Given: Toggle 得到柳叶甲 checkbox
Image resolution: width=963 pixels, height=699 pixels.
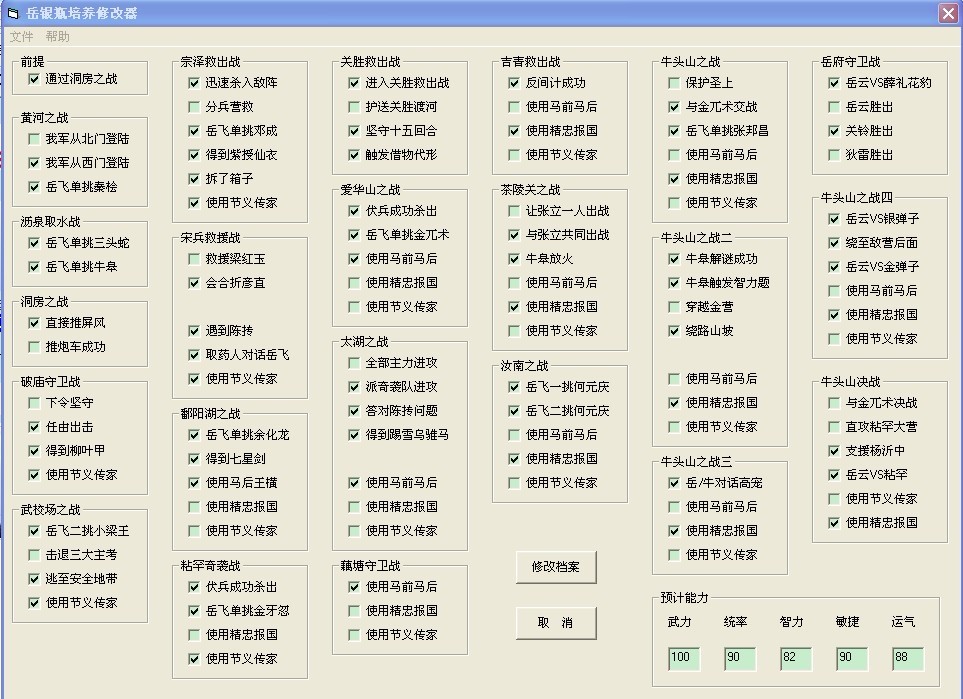Looking at the screenshot, I should pyautogui.click(x=34, y=451).
